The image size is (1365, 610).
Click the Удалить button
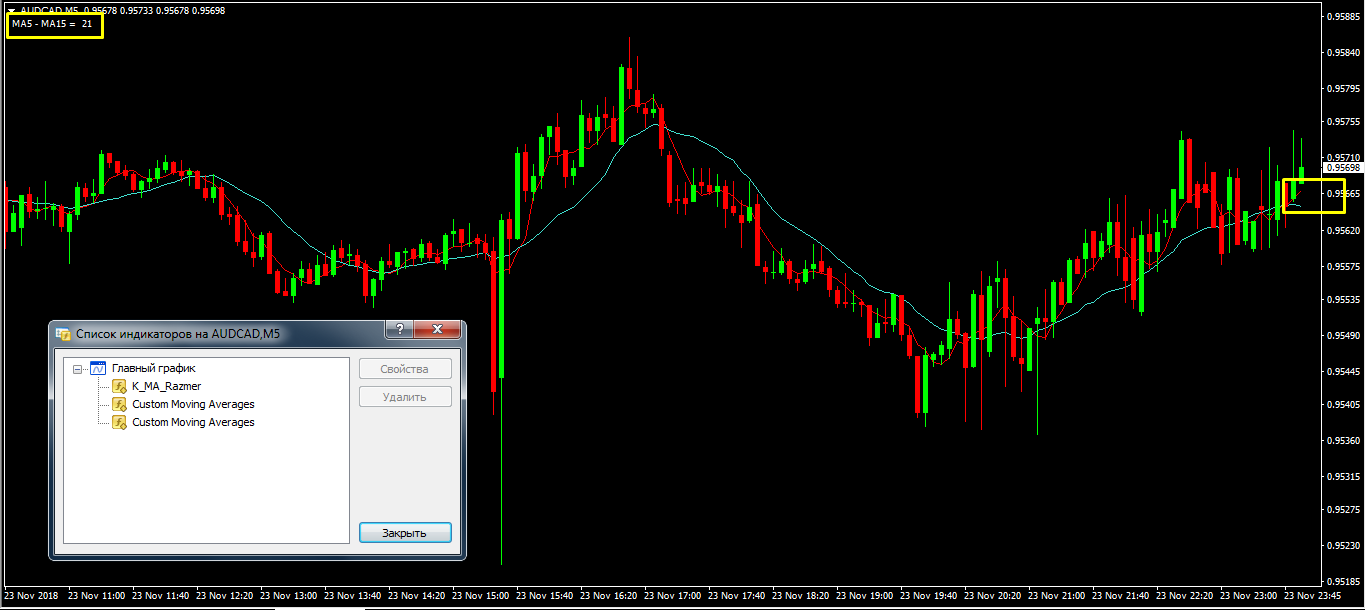405,397
